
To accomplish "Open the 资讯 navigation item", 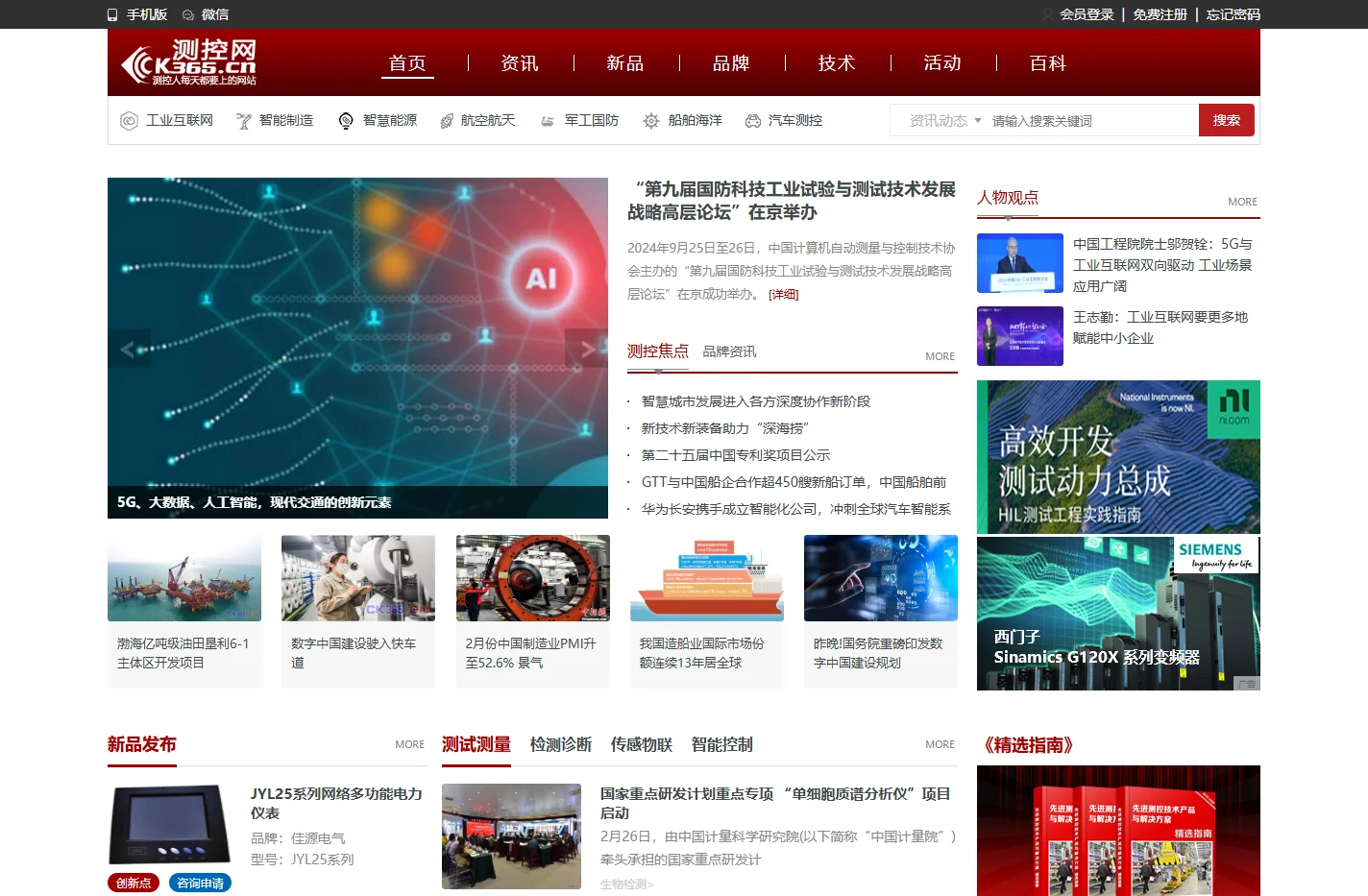I will 520,63.
